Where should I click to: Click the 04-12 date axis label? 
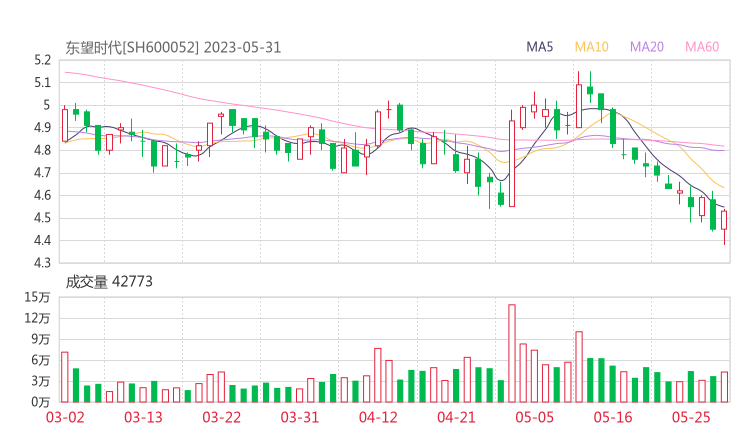click(378, 417)
